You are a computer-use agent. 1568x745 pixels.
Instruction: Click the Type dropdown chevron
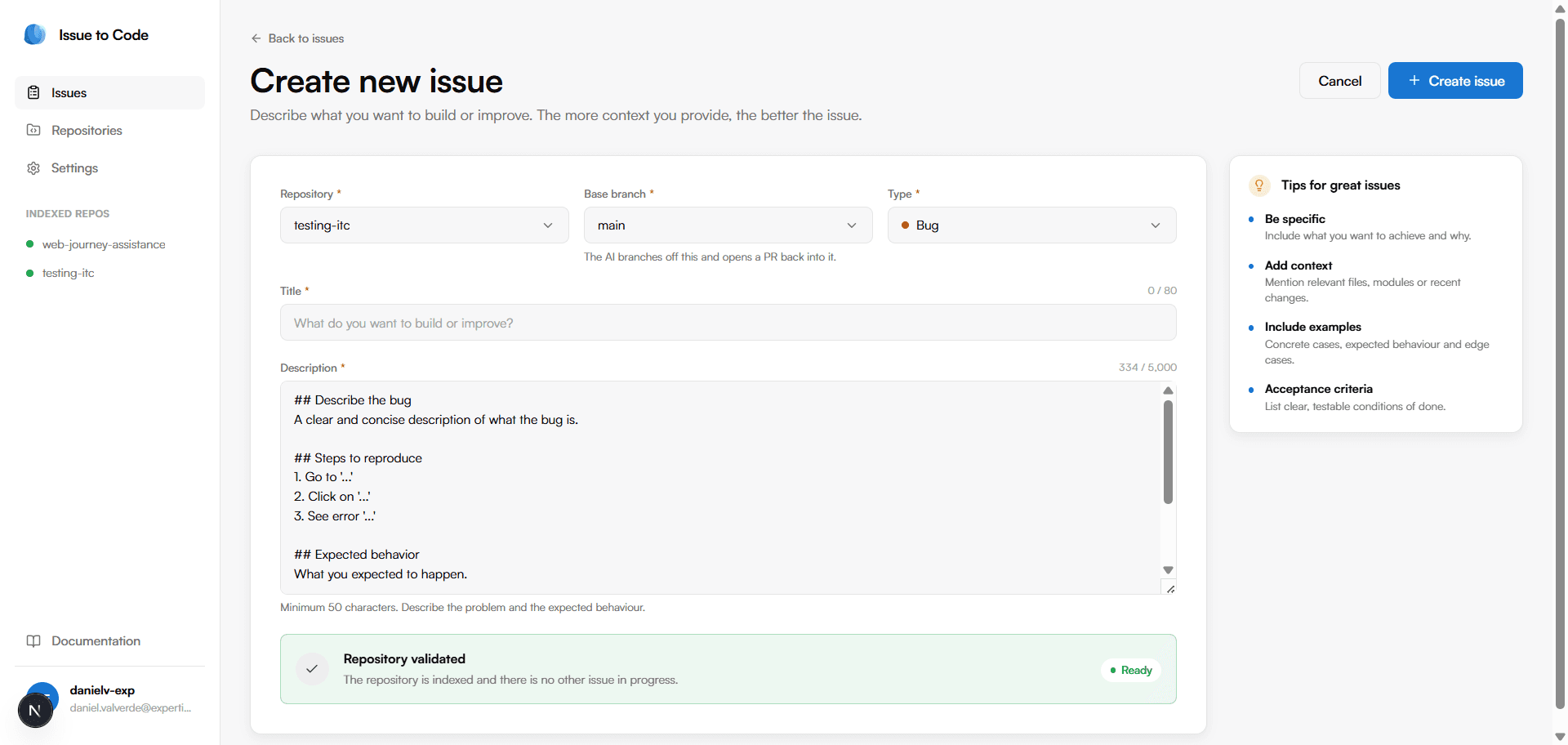1156,225
